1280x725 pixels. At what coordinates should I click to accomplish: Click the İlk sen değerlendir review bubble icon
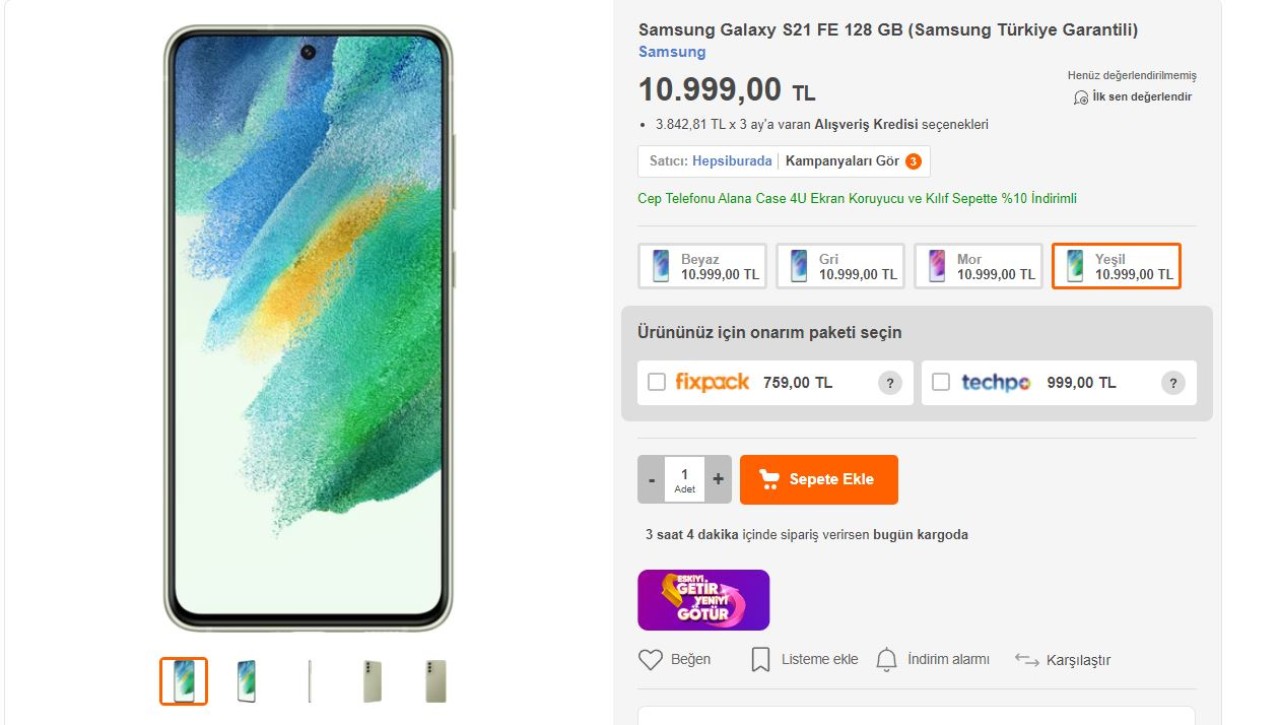1079,97
